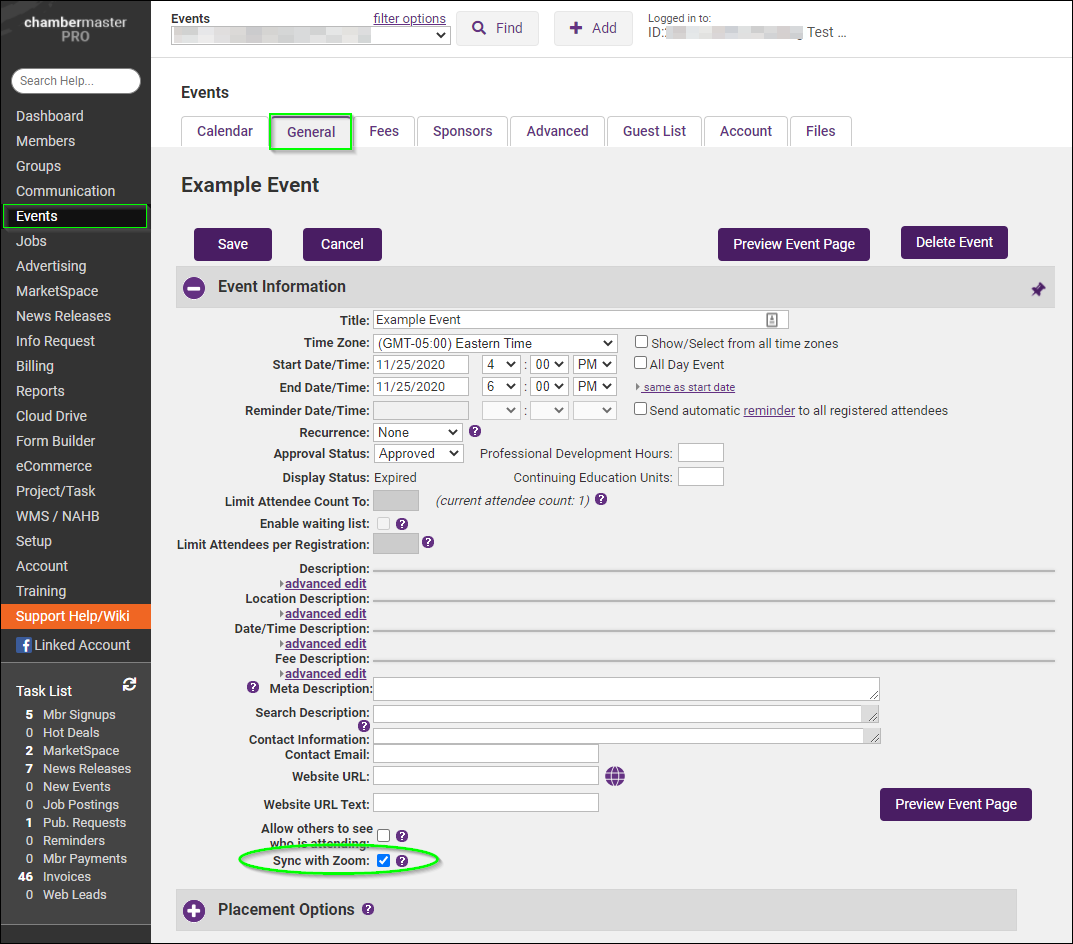Screen dimensions: 1073x944
Task: Check Allow others to see who is attending
Action: point(384,835)
